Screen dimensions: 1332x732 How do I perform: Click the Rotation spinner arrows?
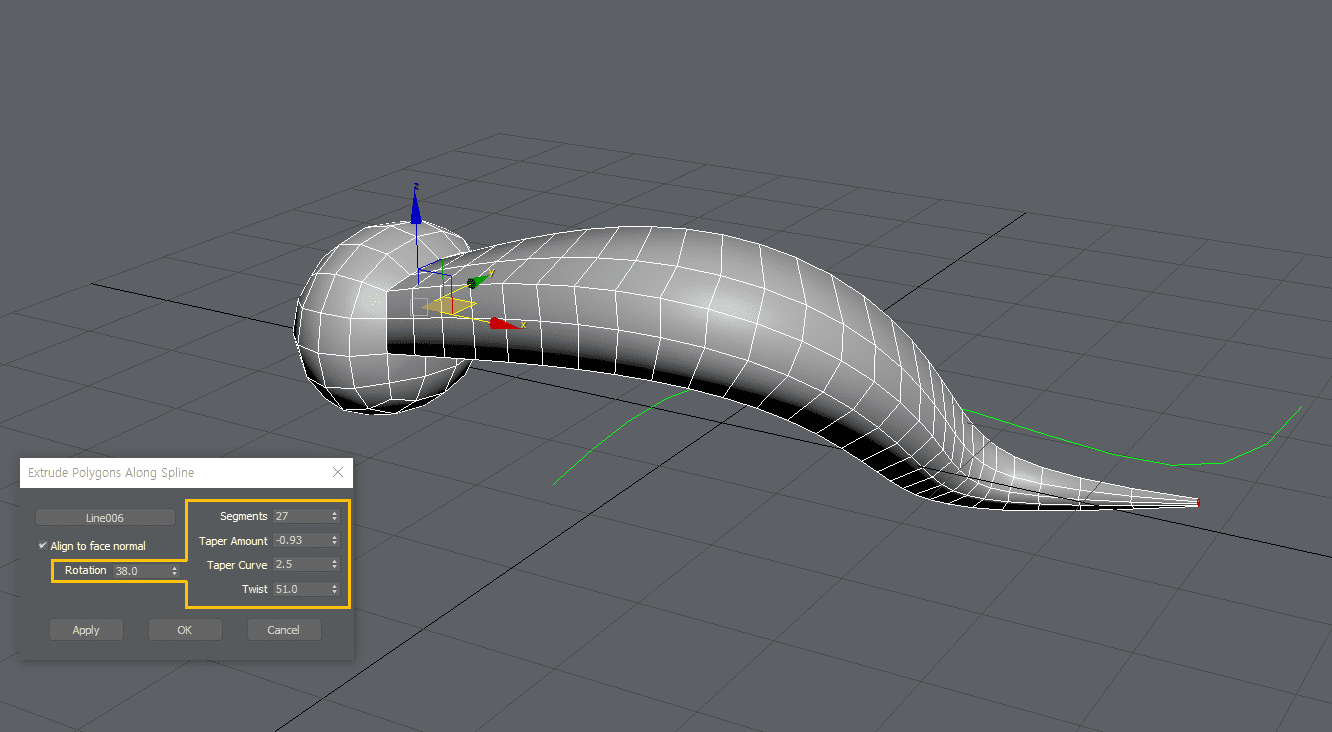pyautogui.click(x=175, y=571)
